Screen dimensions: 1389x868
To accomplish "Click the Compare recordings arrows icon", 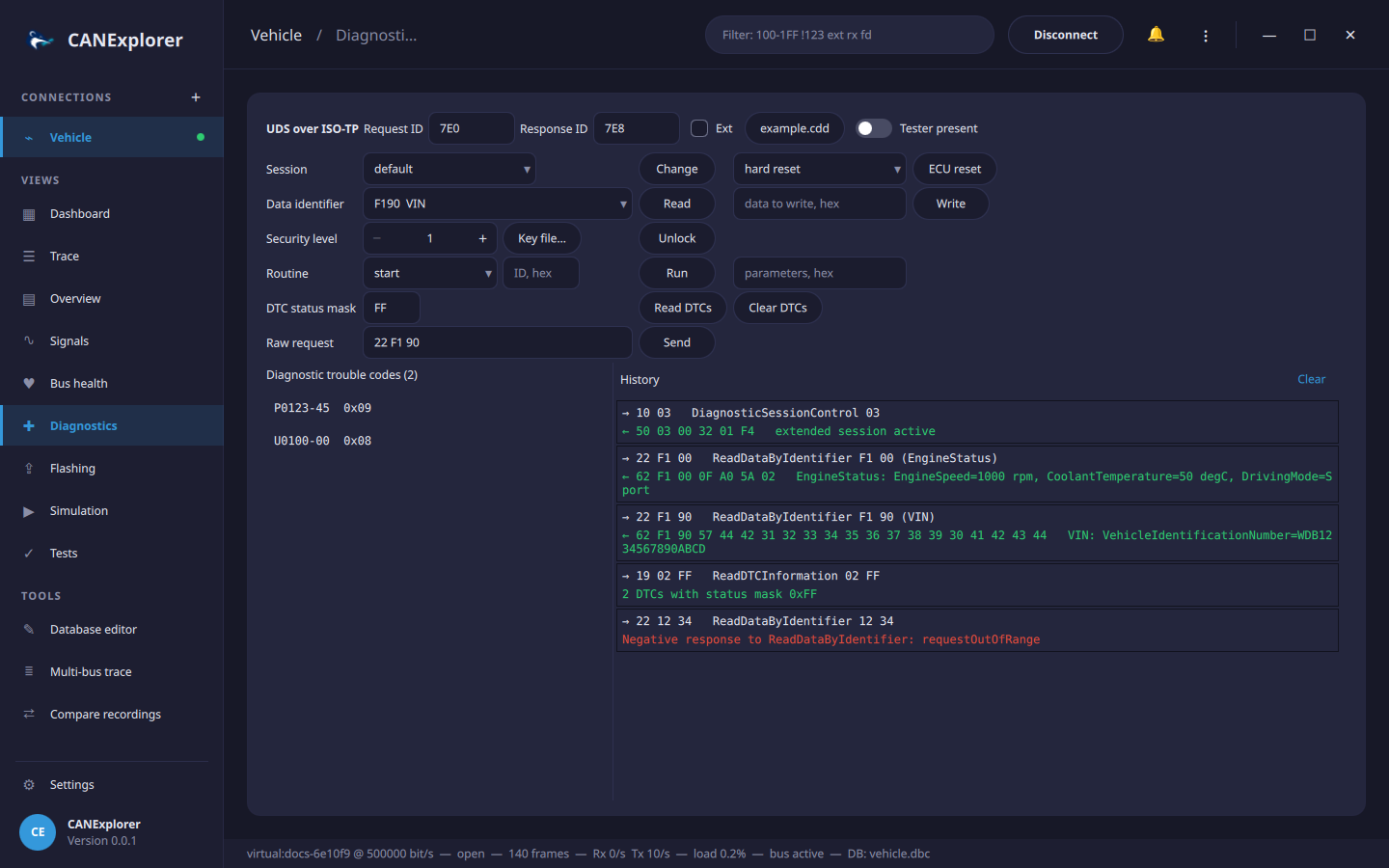I will (x=29, y=715).
